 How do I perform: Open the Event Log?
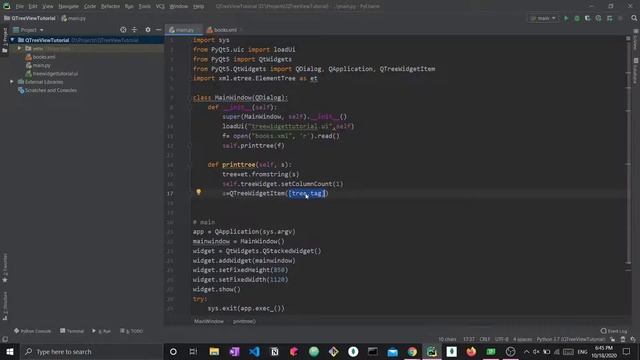click(614, 331)
